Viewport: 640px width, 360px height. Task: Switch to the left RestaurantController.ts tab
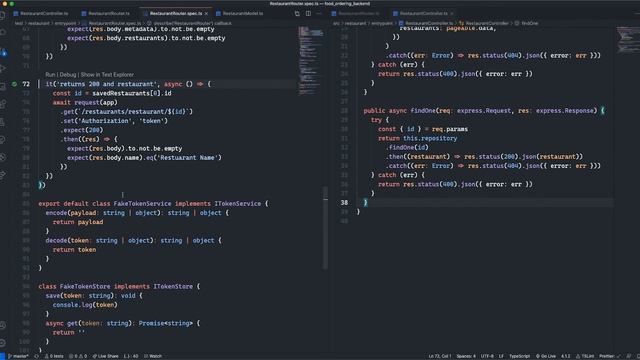click(41, 13)
